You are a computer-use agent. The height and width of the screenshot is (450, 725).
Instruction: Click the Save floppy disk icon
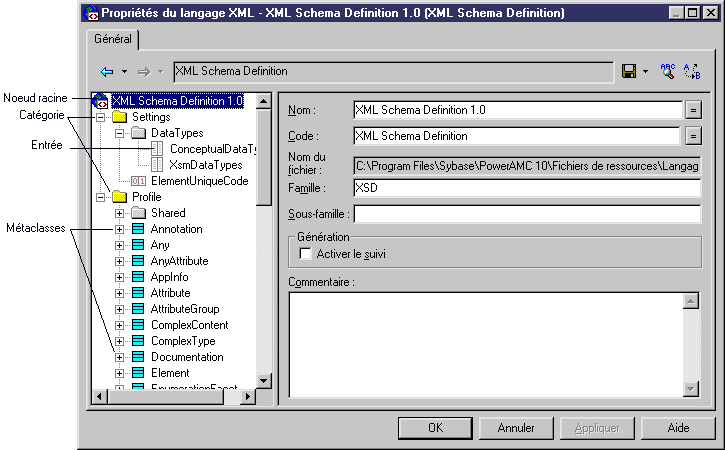coord(629,71)
